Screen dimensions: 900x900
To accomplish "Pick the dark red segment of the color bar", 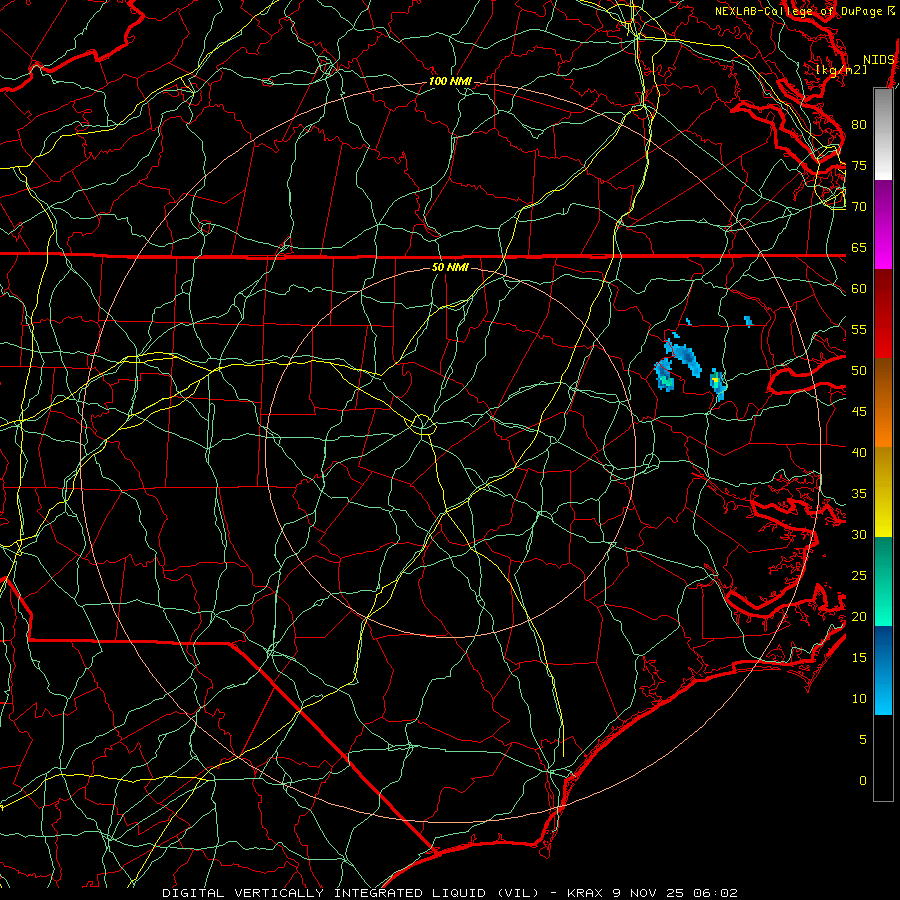I will 883,313.
